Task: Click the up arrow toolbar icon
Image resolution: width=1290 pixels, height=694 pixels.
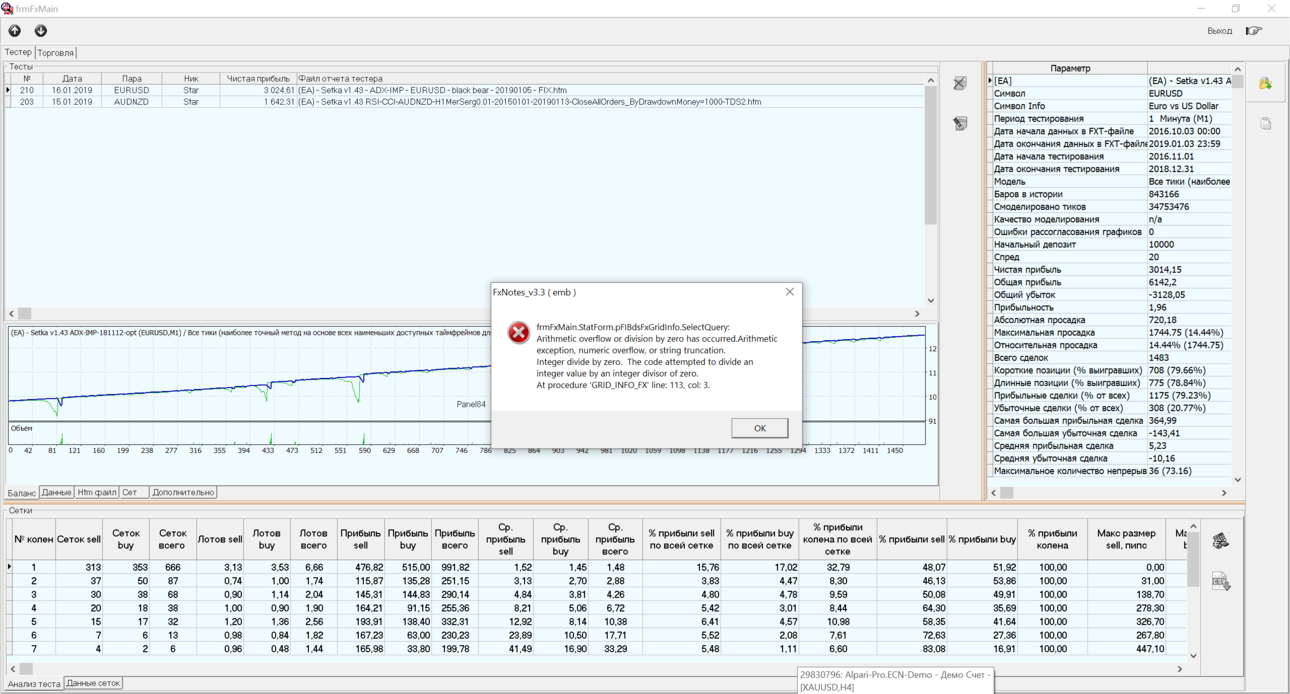Action: pyautogui.click(x=15, y=31)
